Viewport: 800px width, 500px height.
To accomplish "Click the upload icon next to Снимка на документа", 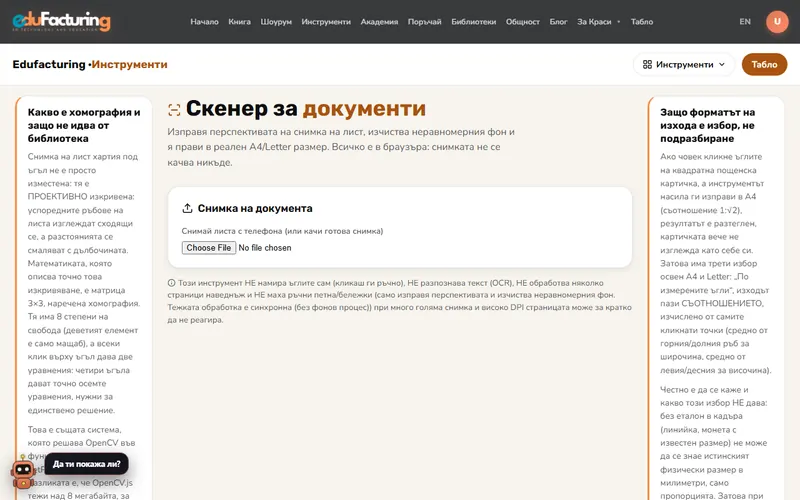I will pos(187,208).
